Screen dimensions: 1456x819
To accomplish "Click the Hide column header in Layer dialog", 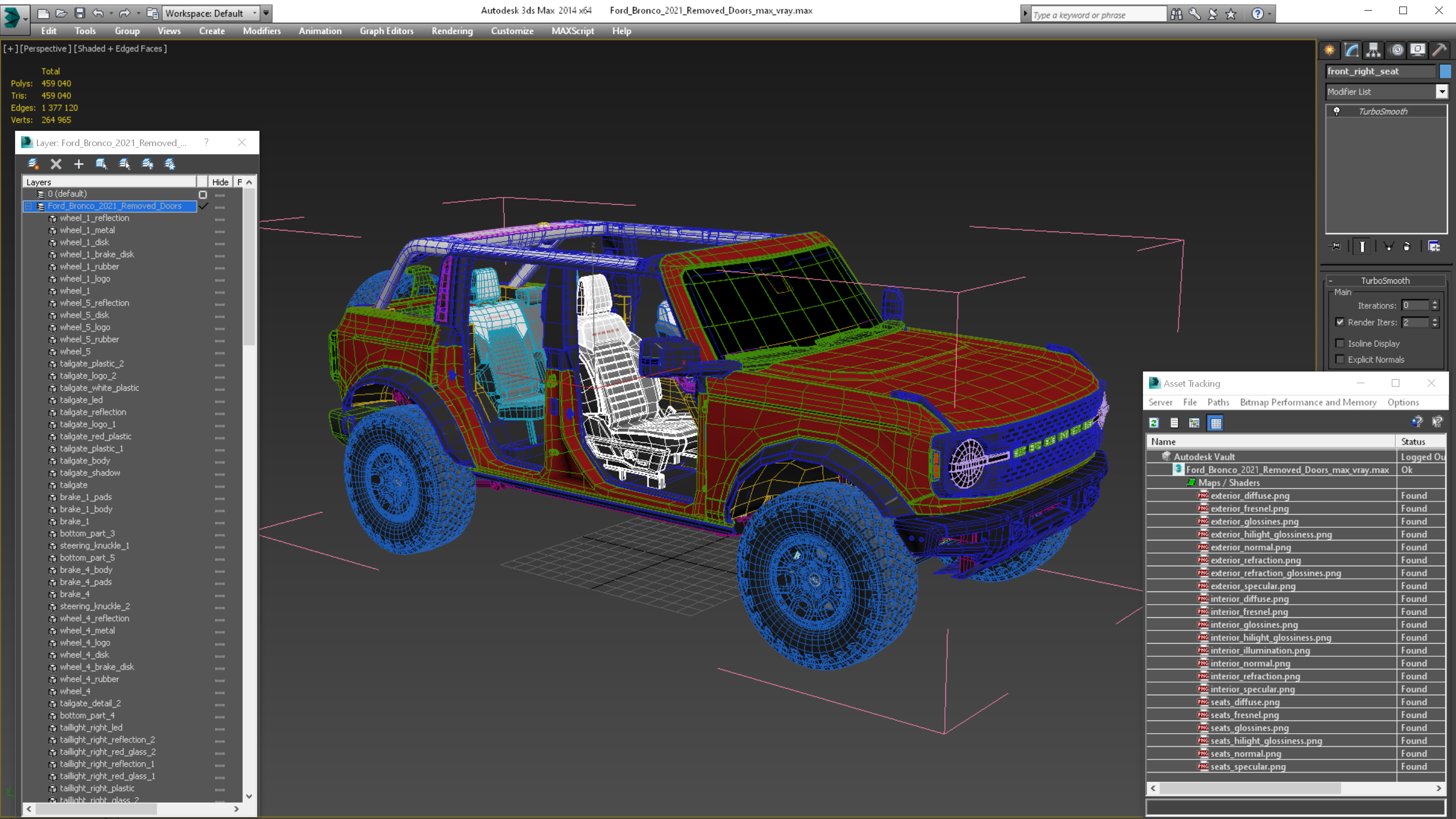I will (x=220, y=182).
